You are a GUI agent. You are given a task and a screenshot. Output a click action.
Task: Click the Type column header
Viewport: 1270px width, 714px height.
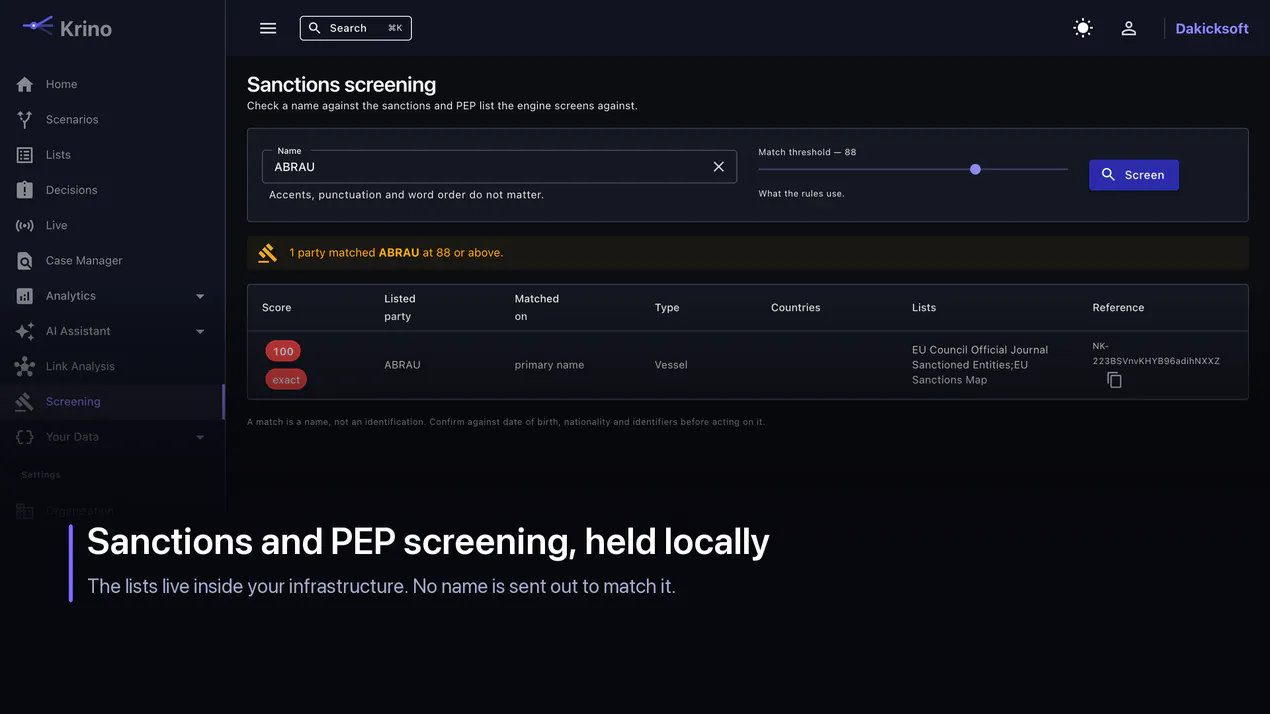click(667, 308)
